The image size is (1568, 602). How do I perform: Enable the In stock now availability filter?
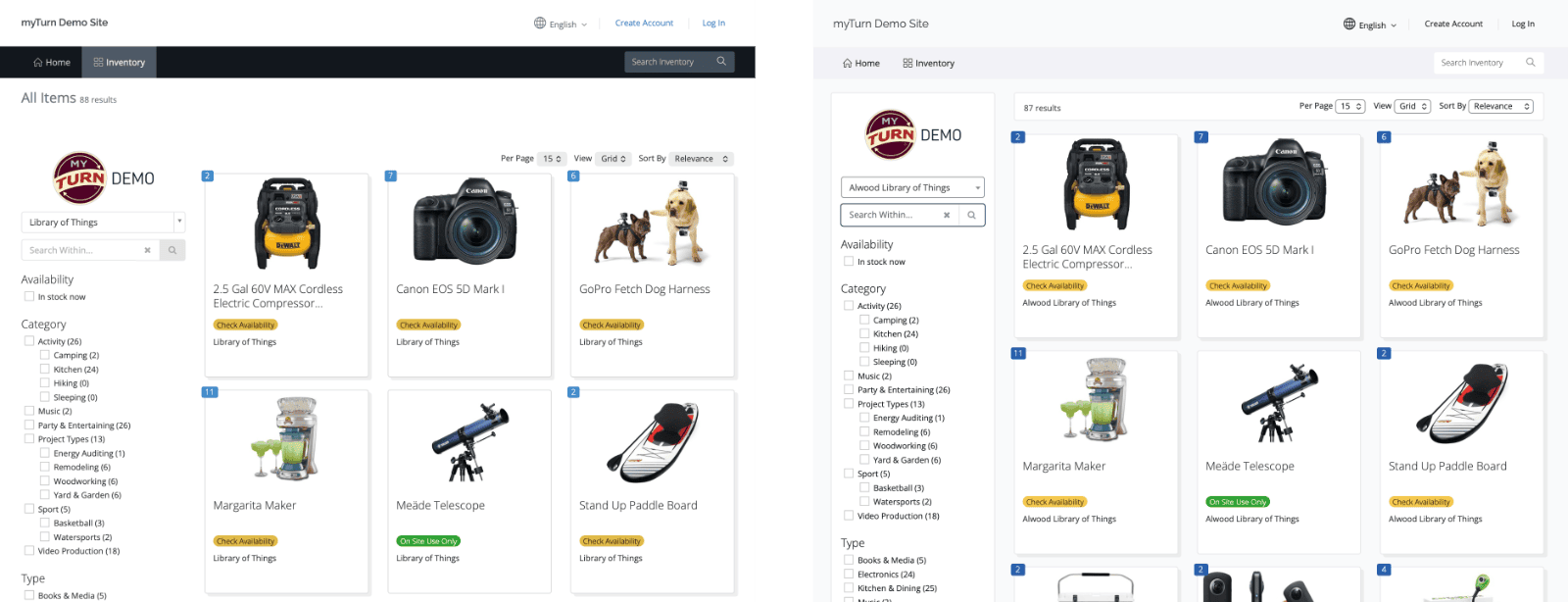[849, 262]
